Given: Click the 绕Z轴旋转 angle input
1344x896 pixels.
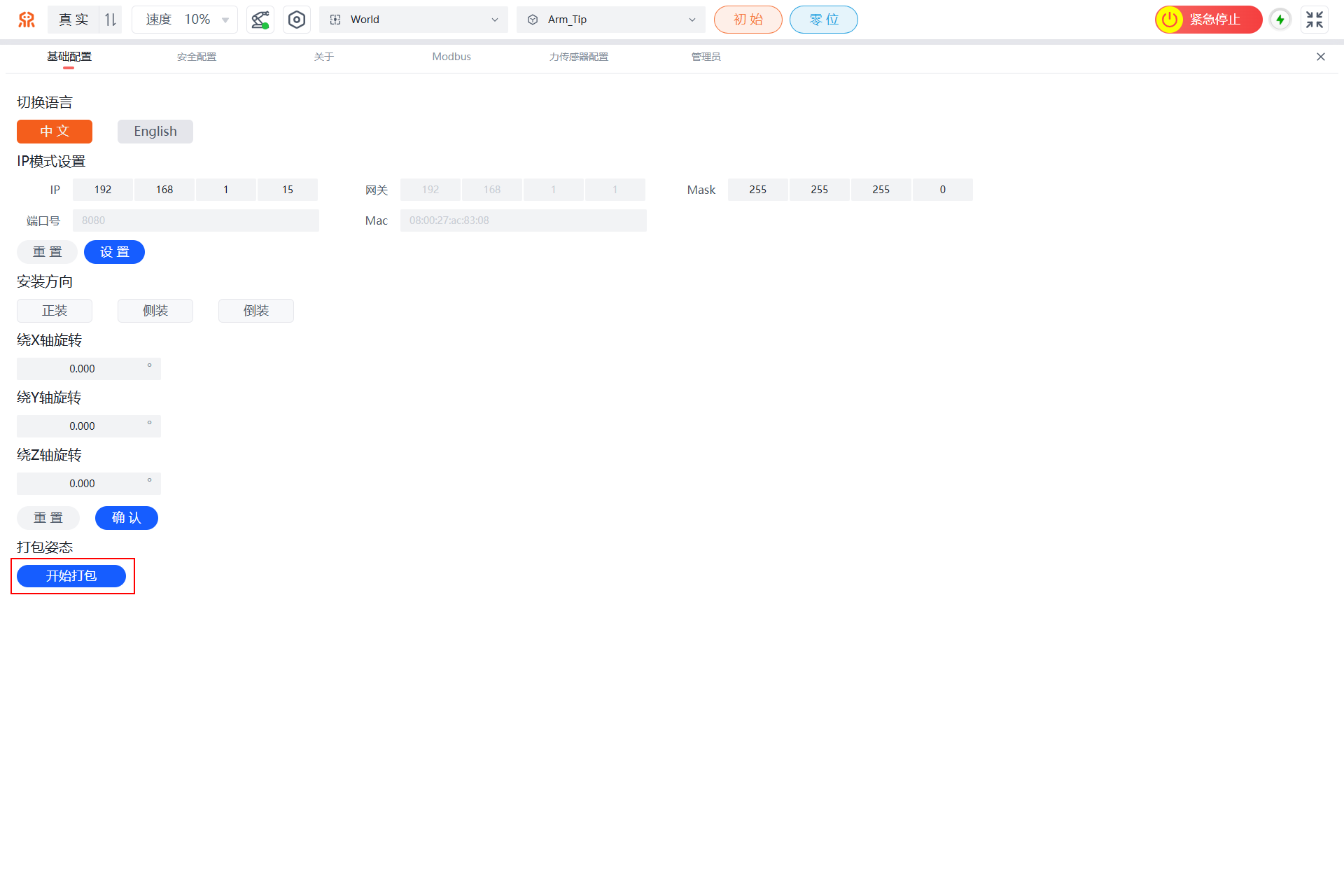Looking at the screenshot, I should click(x=89, y=484).
